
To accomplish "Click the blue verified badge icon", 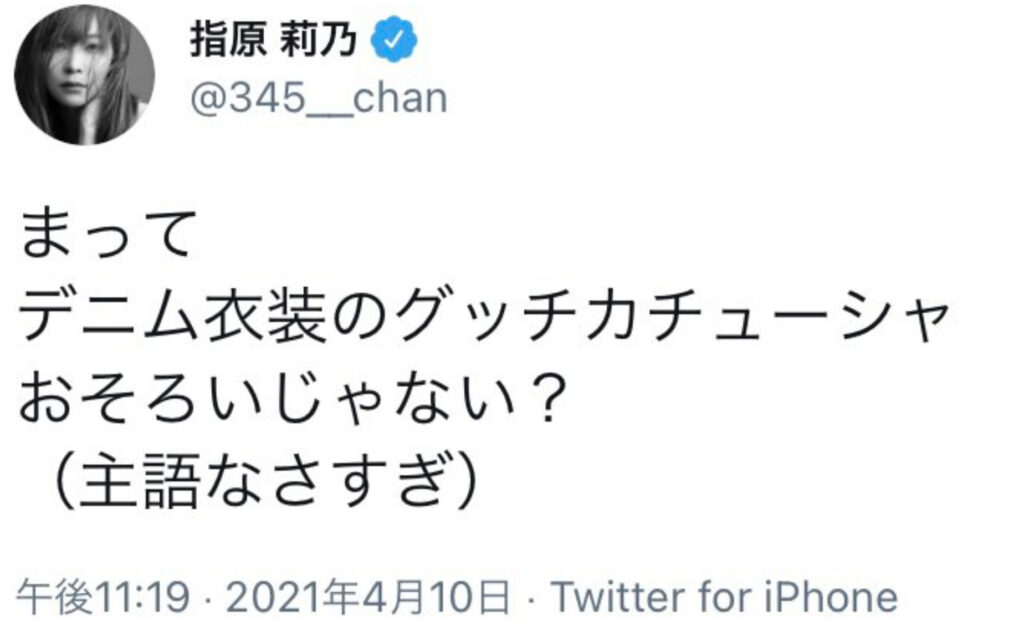I will [x=394, y=40].
